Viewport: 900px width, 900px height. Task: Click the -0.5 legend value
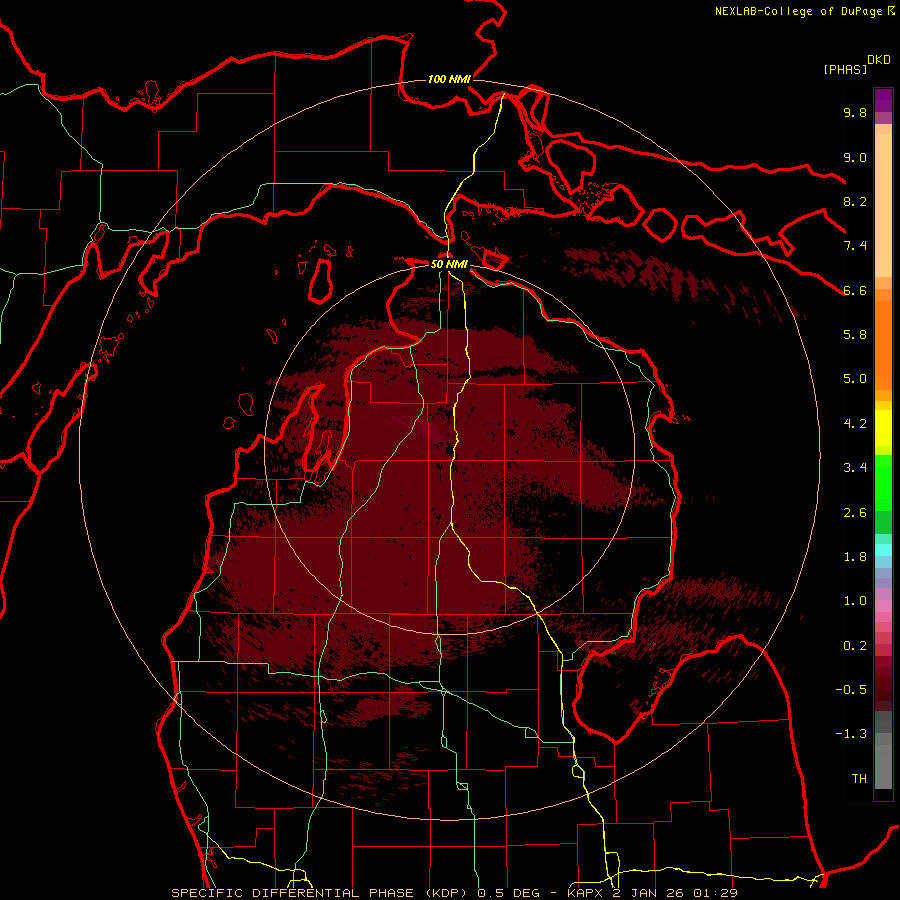(851, 690)
